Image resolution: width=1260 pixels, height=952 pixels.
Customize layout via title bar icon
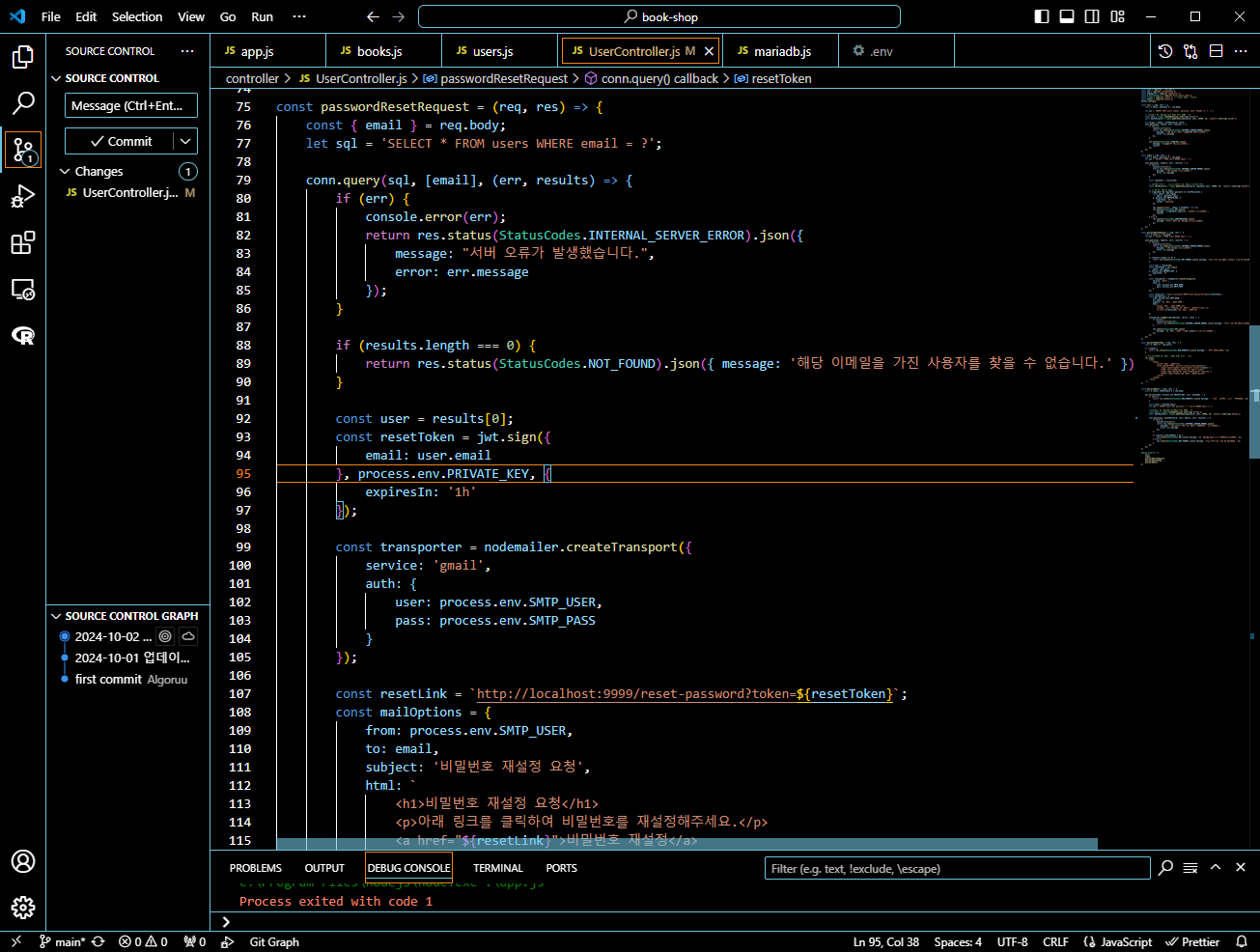1117,16
